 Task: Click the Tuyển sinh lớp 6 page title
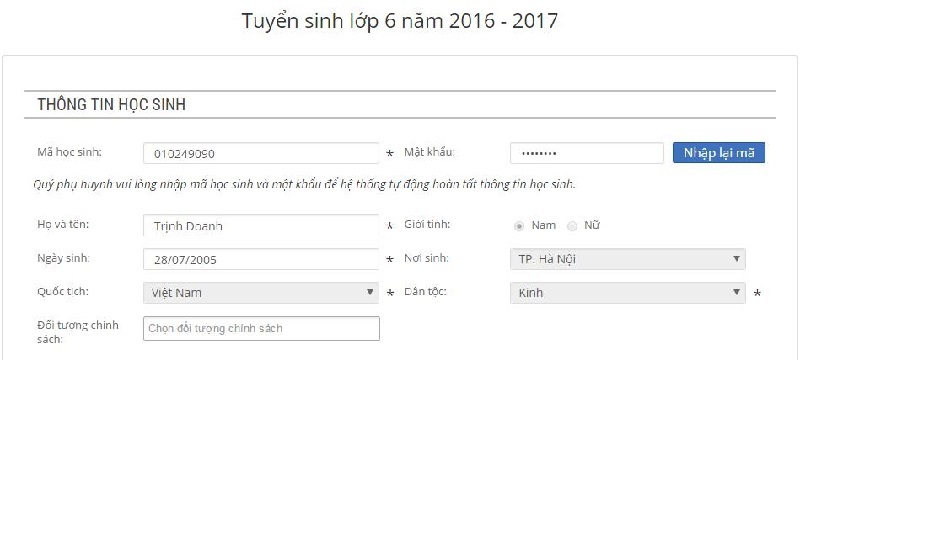pos(399,21)
